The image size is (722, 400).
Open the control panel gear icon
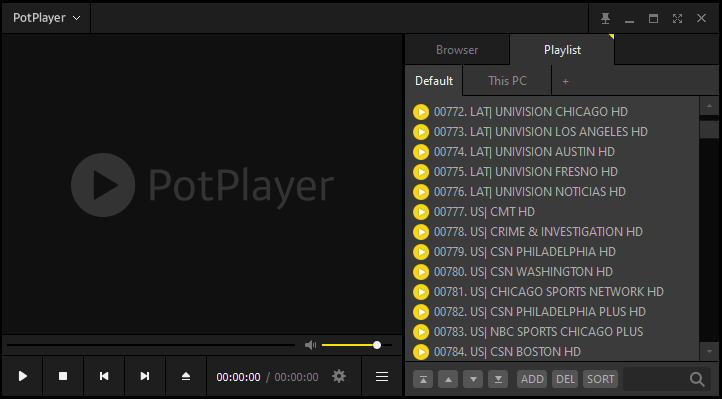point(339,377)
